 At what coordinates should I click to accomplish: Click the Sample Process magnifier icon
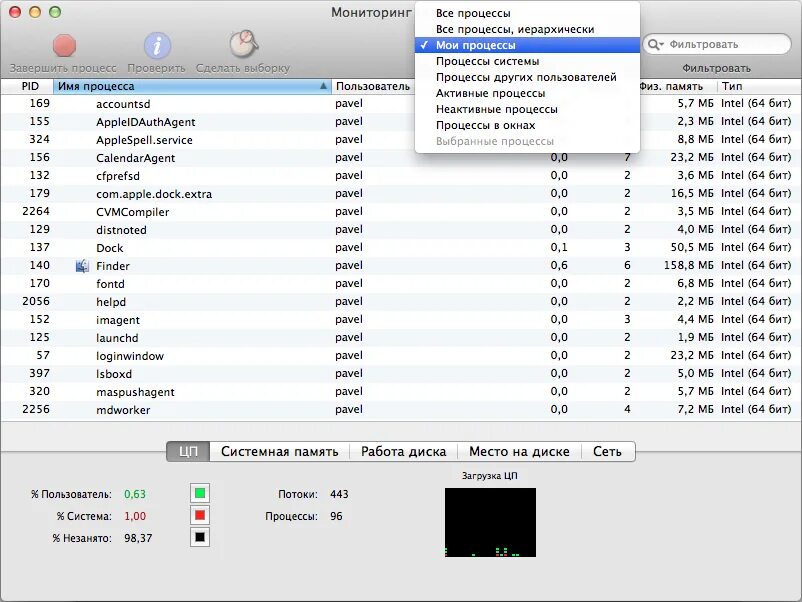pos(243,44)
